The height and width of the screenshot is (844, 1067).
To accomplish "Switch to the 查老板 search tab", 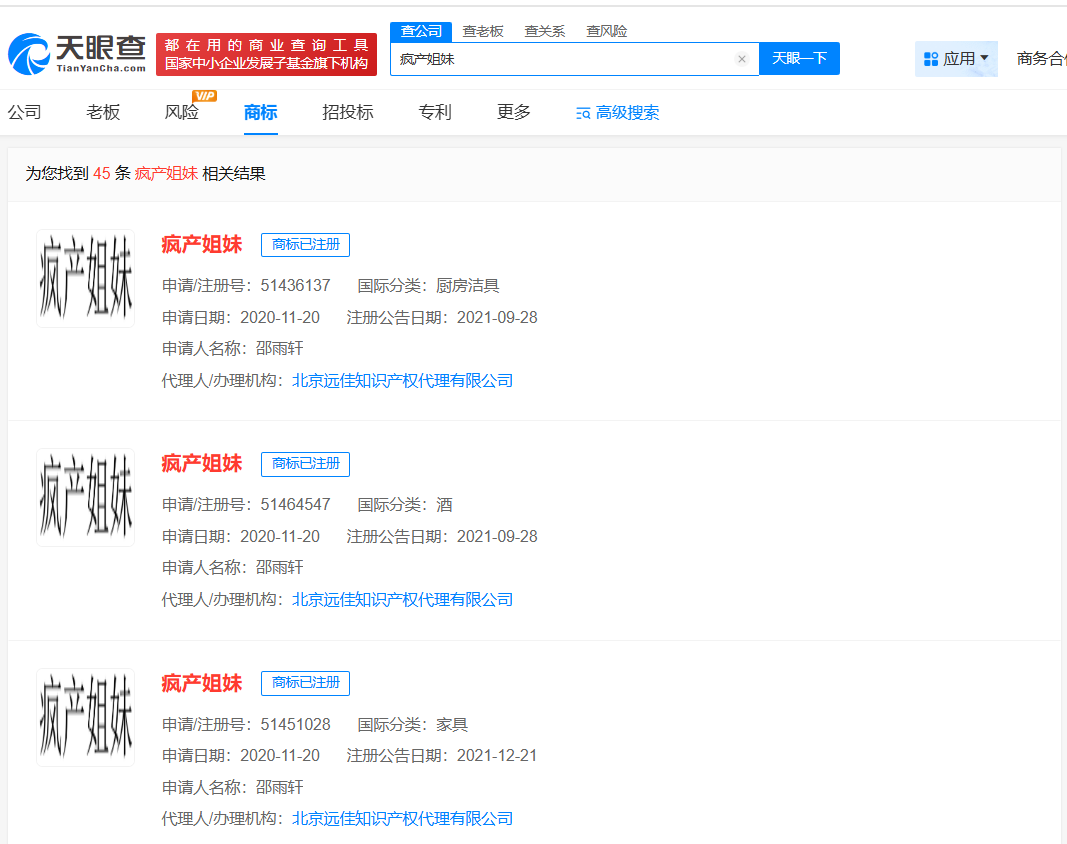I will coord(482,31).
